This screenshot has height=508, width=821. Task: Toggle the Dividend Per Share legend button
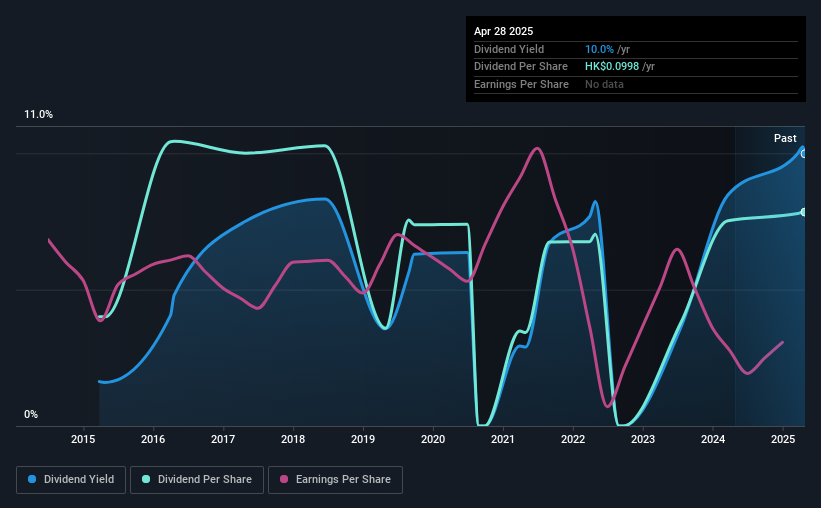click(x=197, y=480)
